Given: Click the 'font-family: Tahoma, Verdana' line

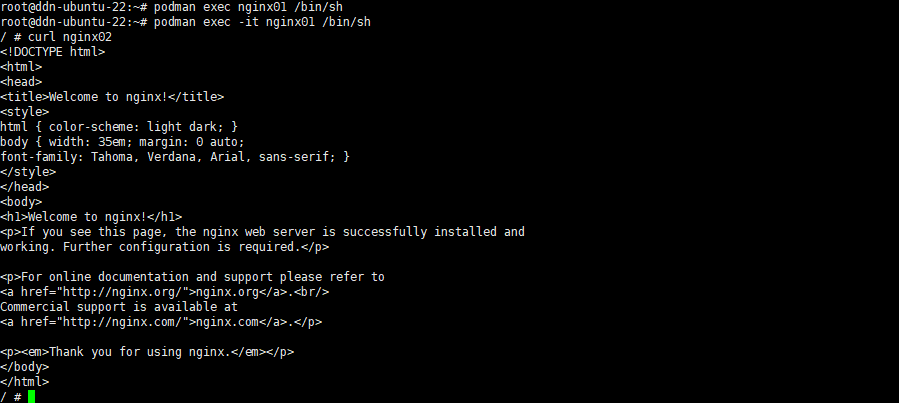Looking at the screenshot, I should (x=175, y=156).
